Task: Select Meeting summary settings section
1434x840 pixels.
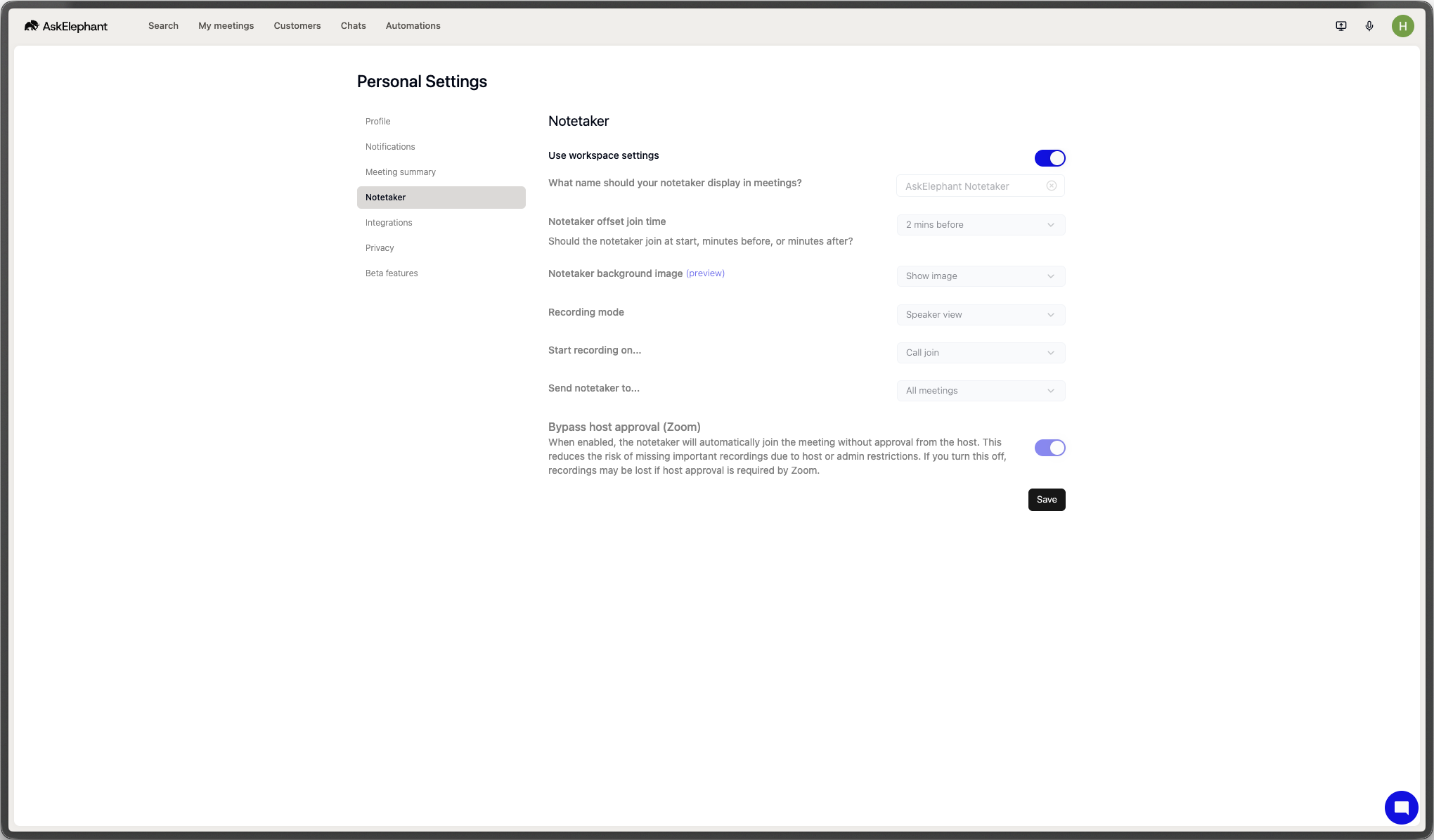Action: [x=441, y=172]
